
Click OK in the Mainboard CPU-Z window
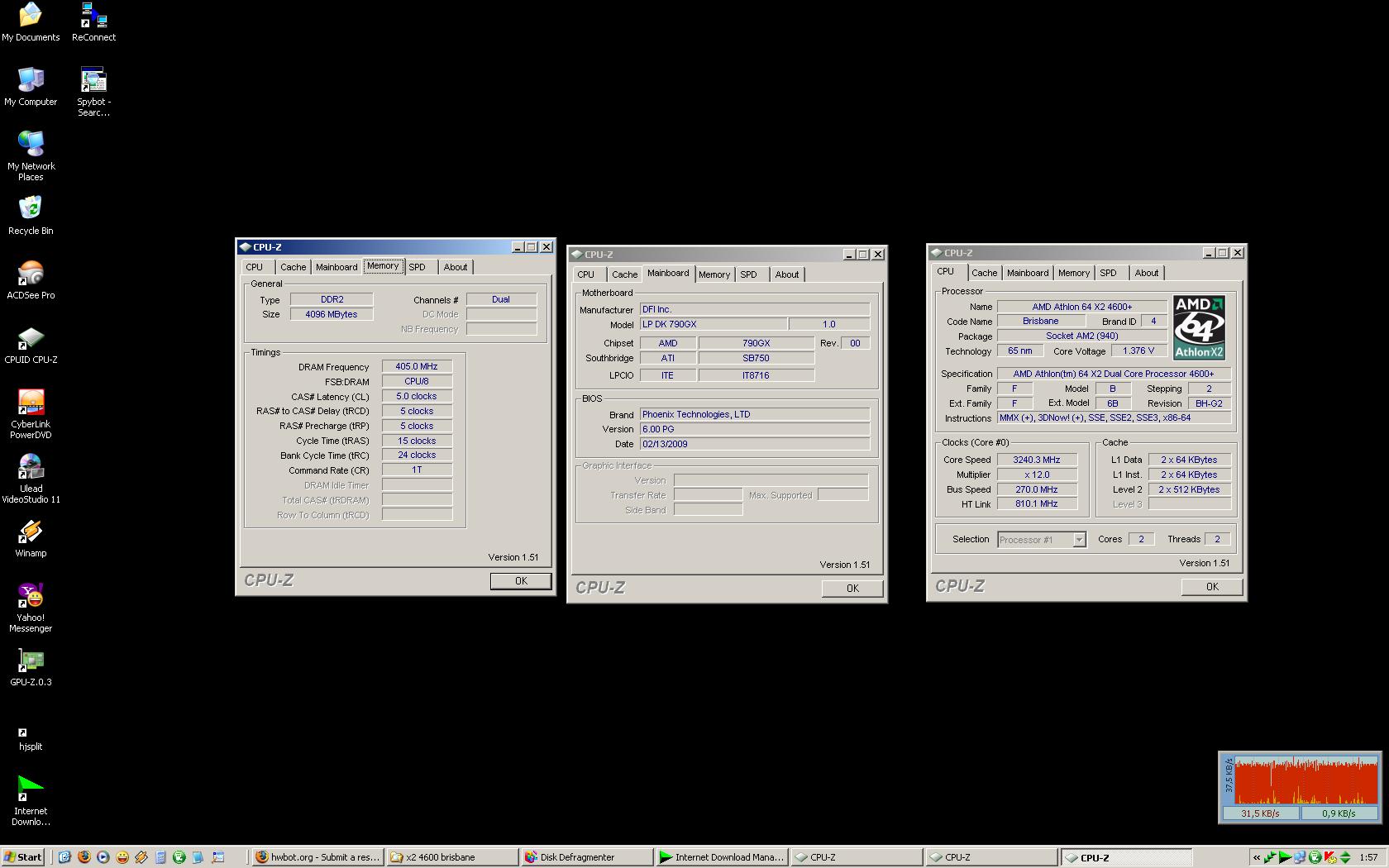point(852,589)
